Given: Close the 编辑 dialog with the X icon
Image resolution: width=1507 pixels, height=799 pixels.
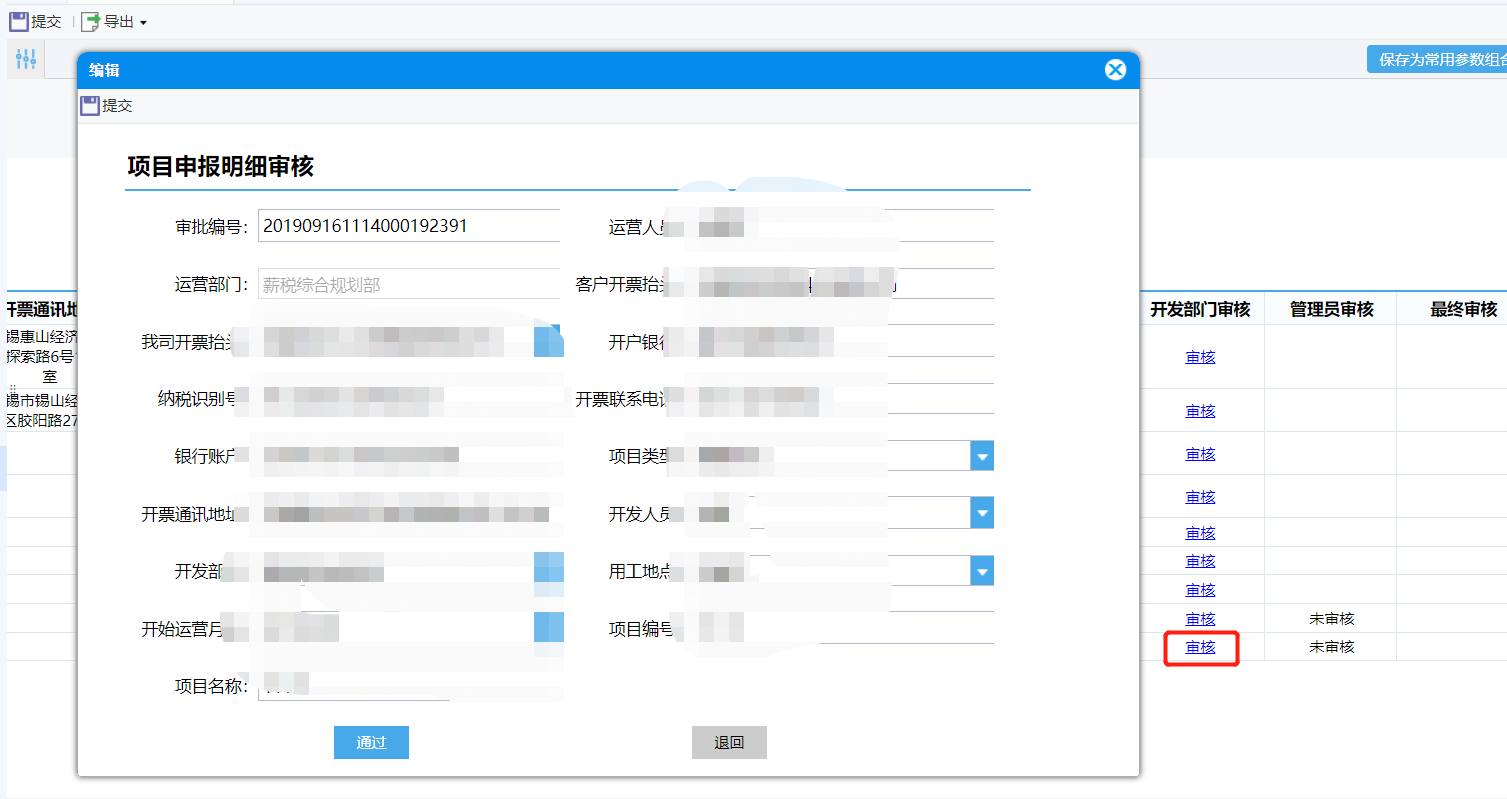Looking at the screenshot, I should 1115,70.
